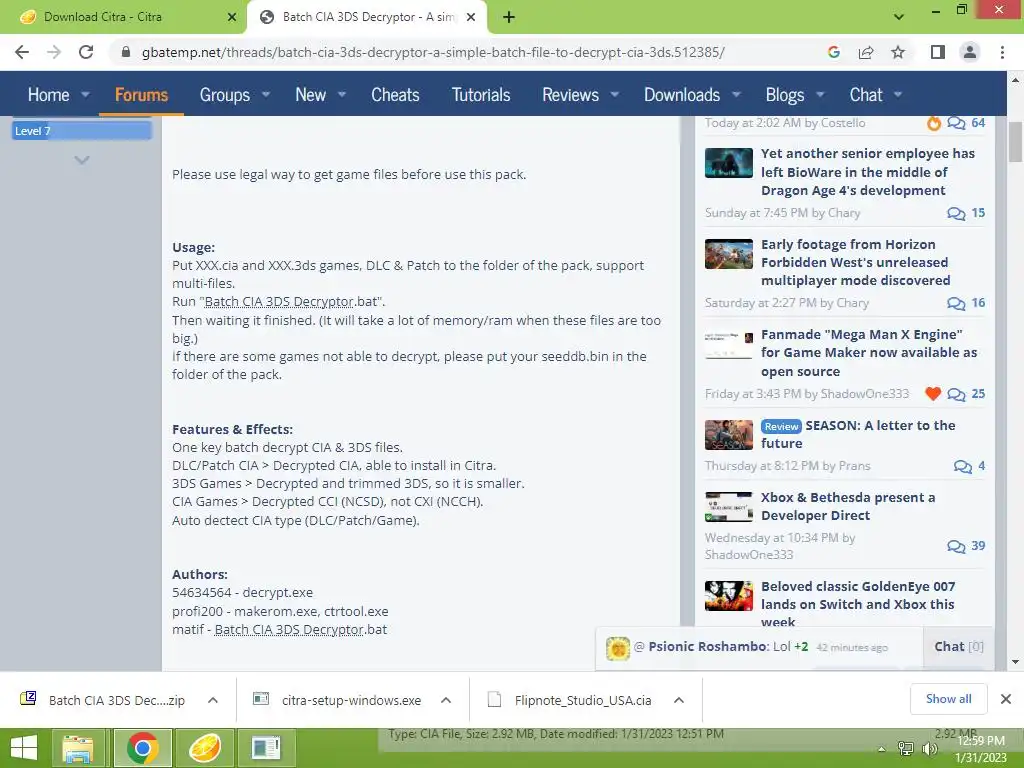The image size is (1024, 768).
Task: Expand the Chat nav dropdown arrow
Action: click(898, 95)
